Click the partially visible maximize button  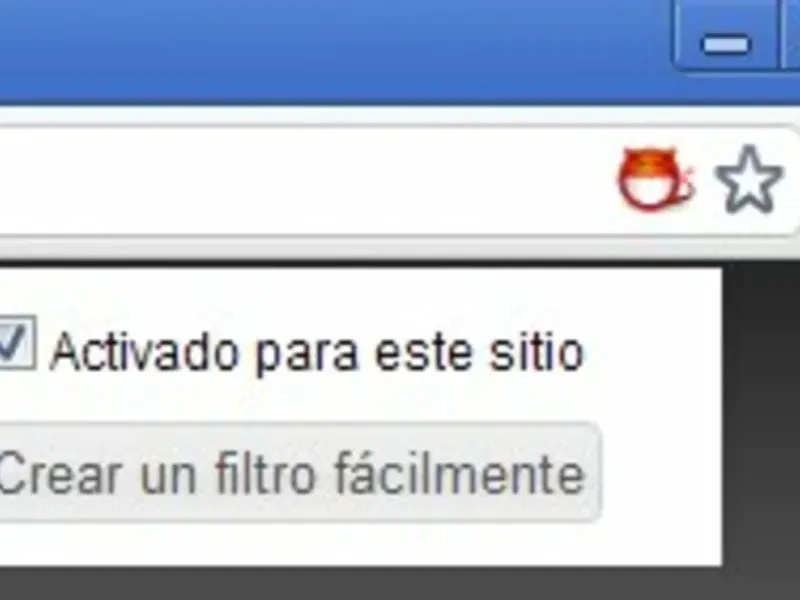pyautogui.click(x=791, y=35)
